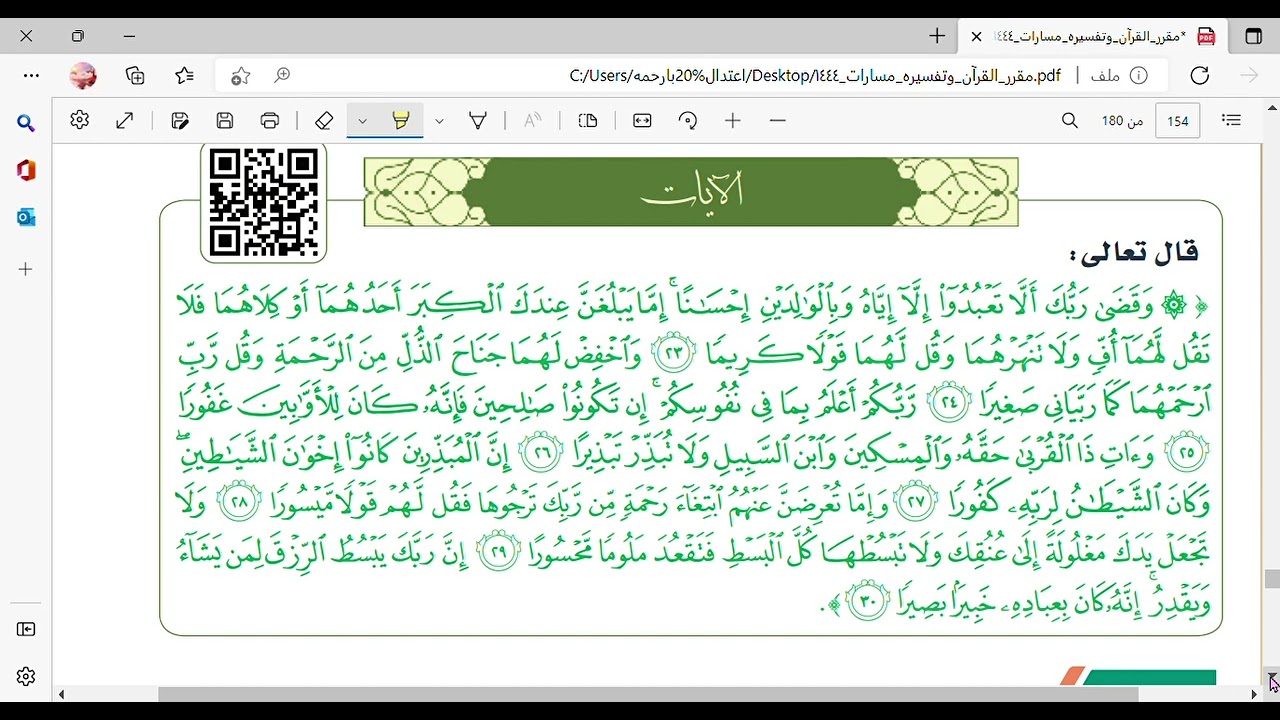Select the مقرر_القرآن_وتفسيره tab
Image resolution: width=1280 pixels, height=720 pixels.
(x=1091, y=36)
